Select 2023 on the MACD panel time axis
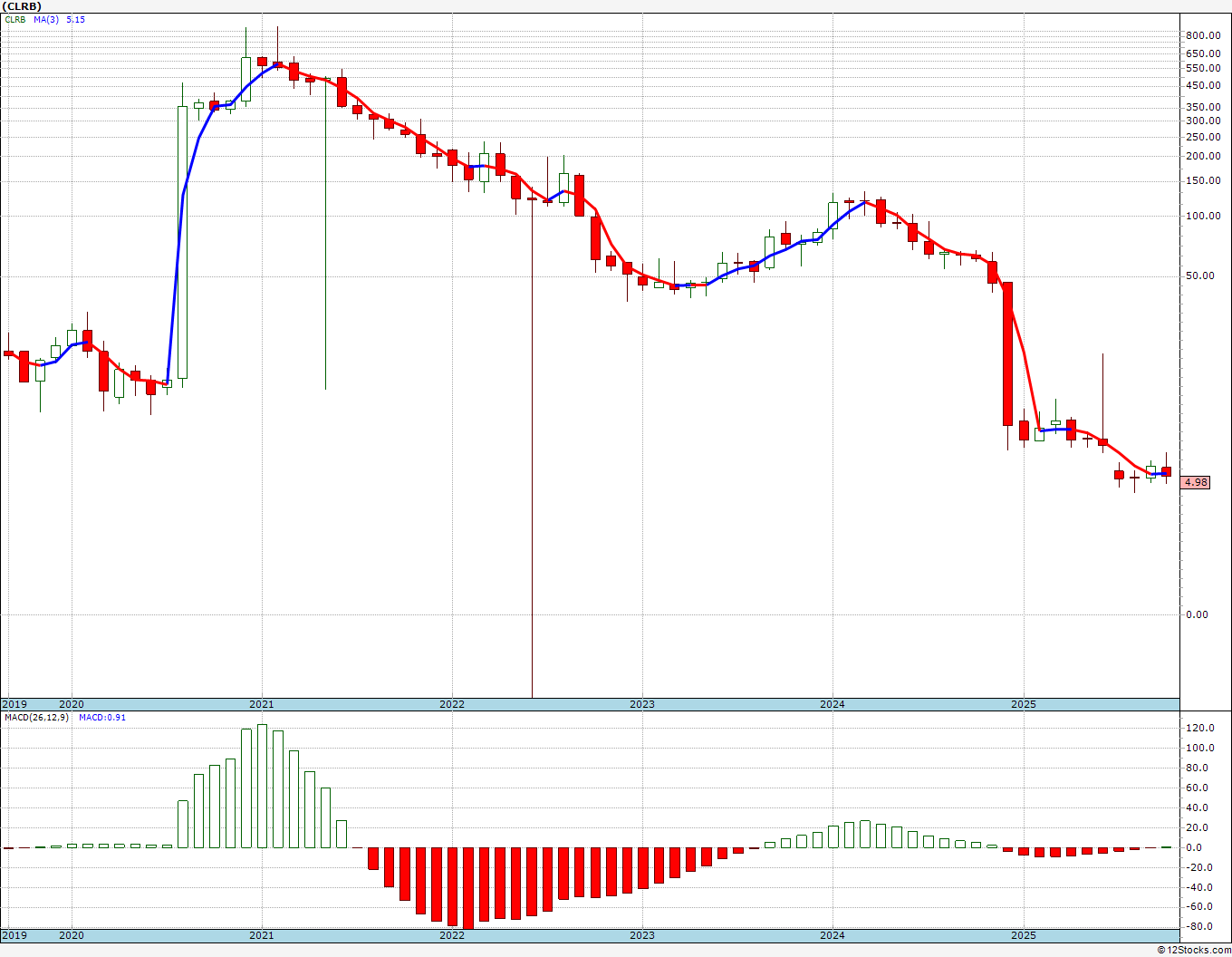This screenshot has width=1232, height=957. (x=641, y=935)
